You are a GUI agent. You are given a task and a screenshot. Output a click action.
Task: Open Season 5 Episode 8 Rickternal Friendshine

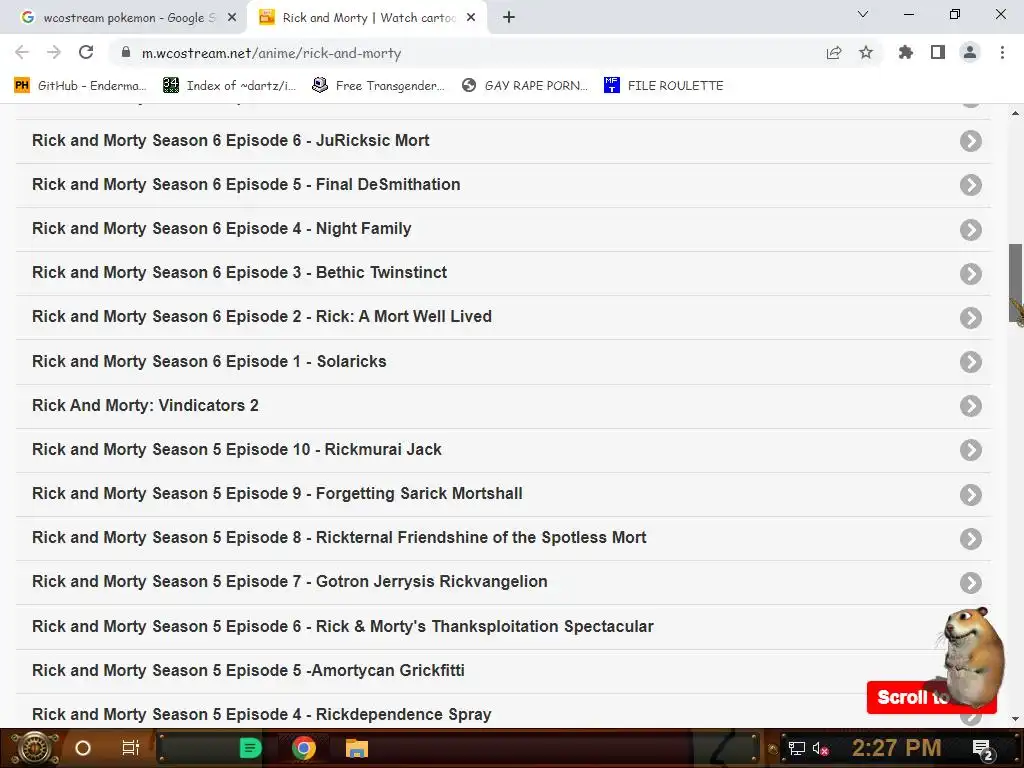pyautogui.click(x=503, y=538)
